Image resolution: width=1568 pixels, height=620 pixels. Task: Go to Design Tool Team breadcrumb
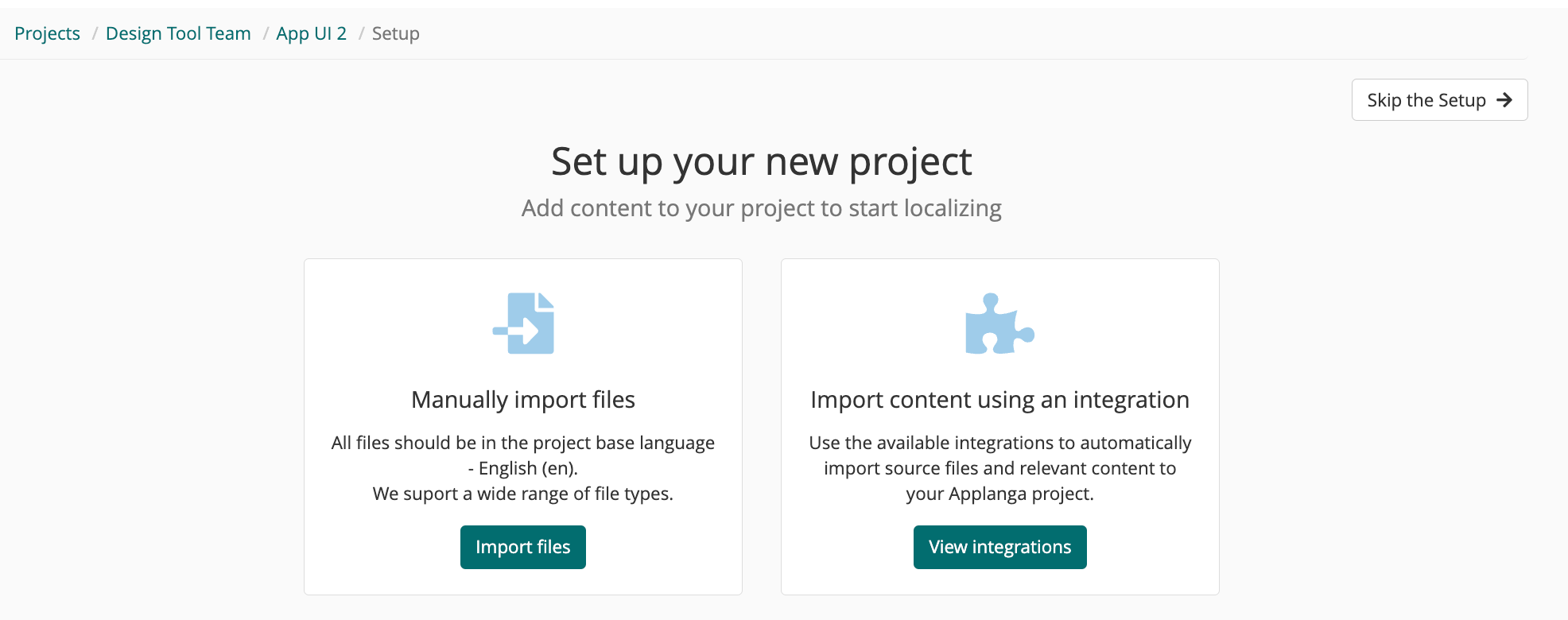[178, 33]
